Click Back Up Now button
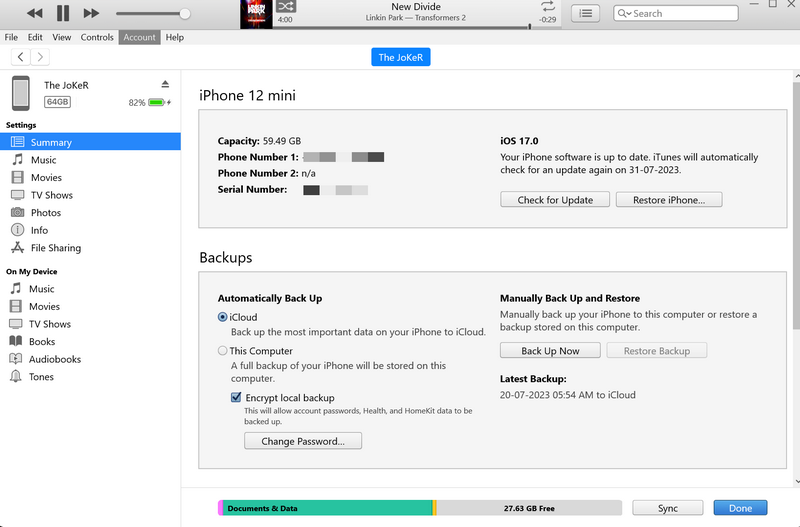800x527 pixels. tap(550, 351)
